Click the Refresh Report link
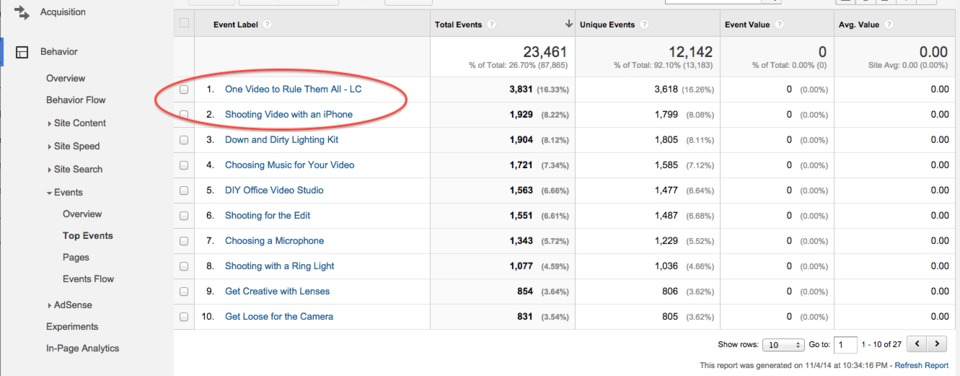 click(x=921, y=365)
